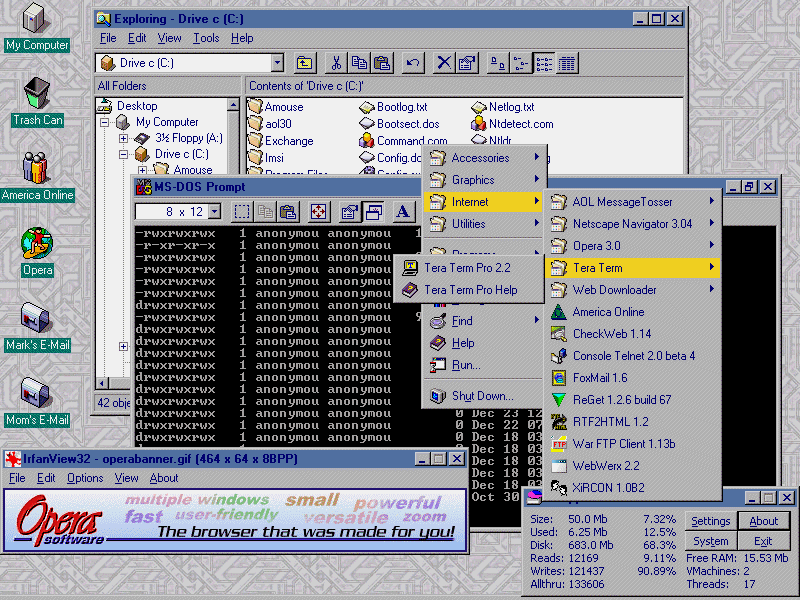Switch Explorer to List view
800x600 pixels.
tap(543, 63)
